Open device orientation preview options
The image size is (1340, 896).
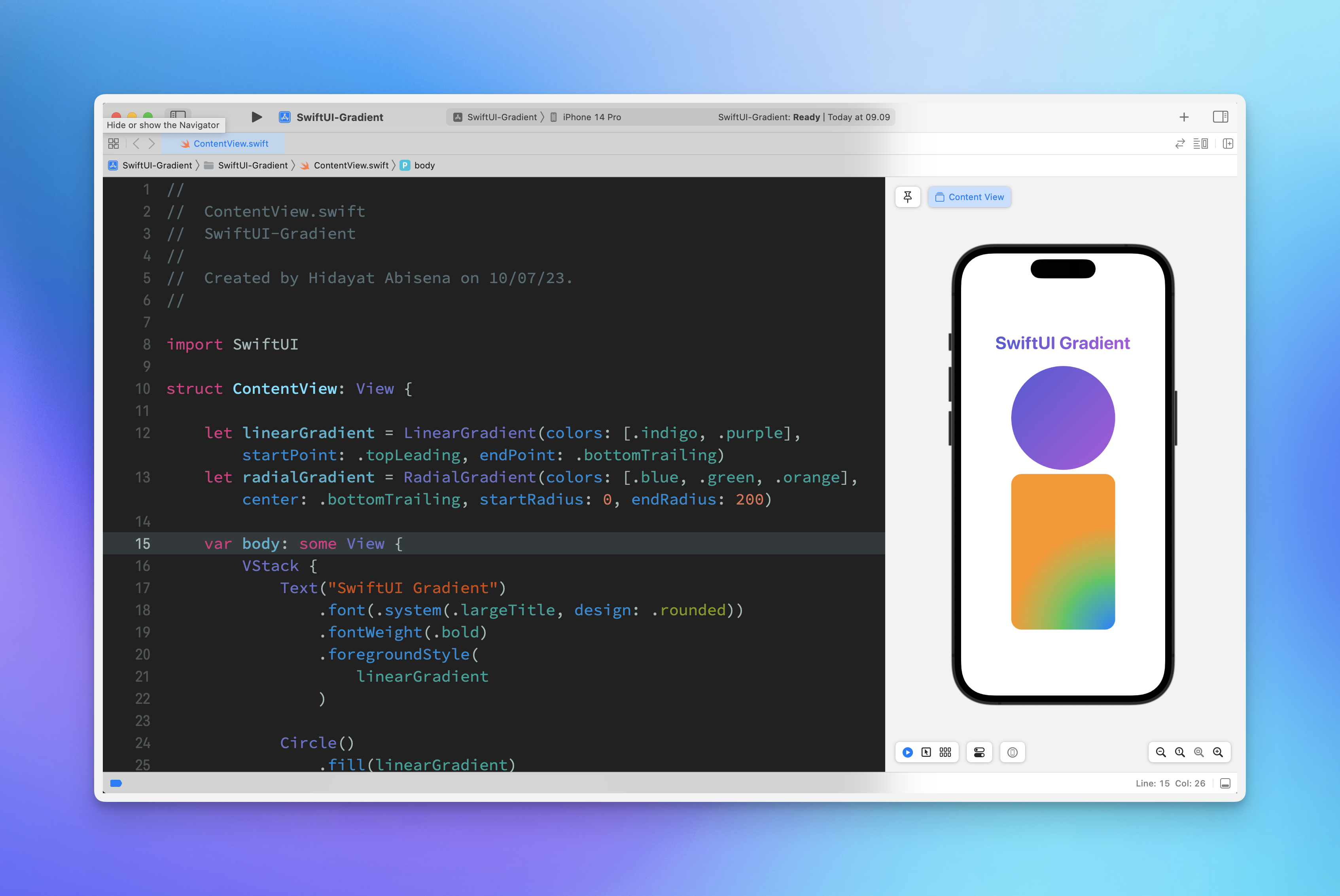coord(1012,752)
